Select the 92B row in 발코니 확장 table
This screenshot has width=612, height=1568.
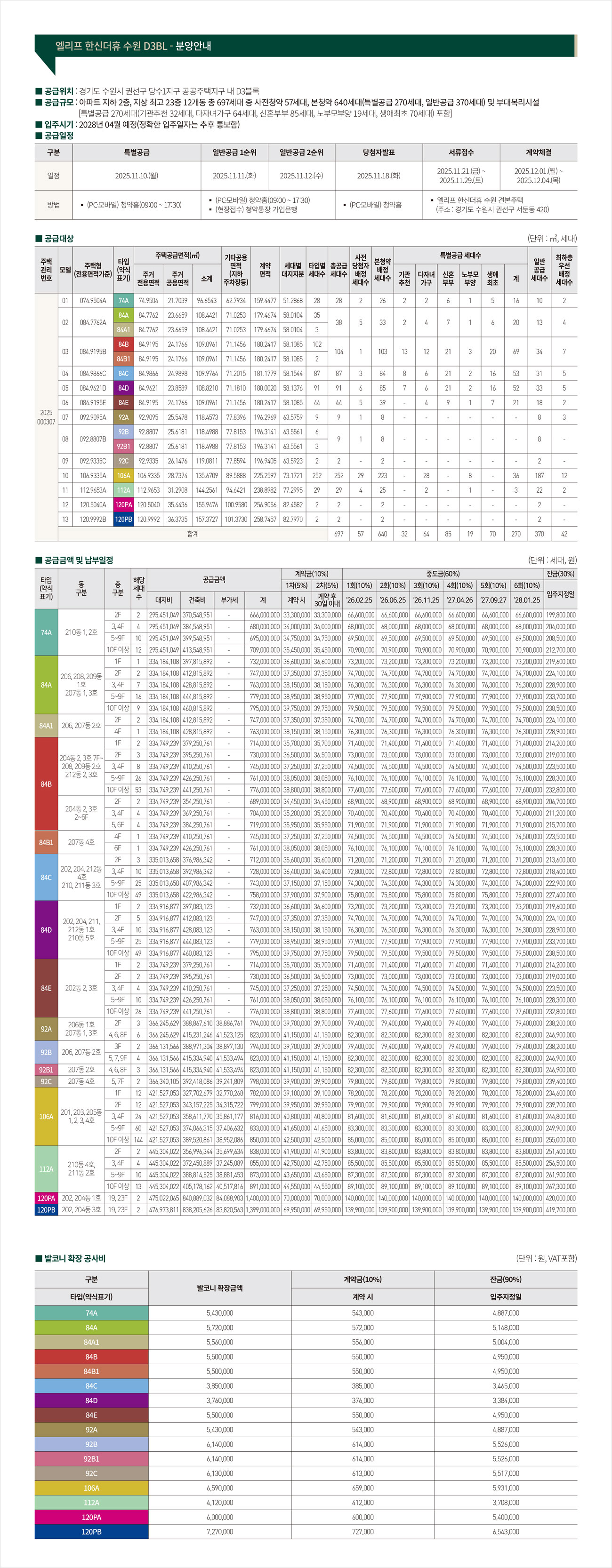91,1444
